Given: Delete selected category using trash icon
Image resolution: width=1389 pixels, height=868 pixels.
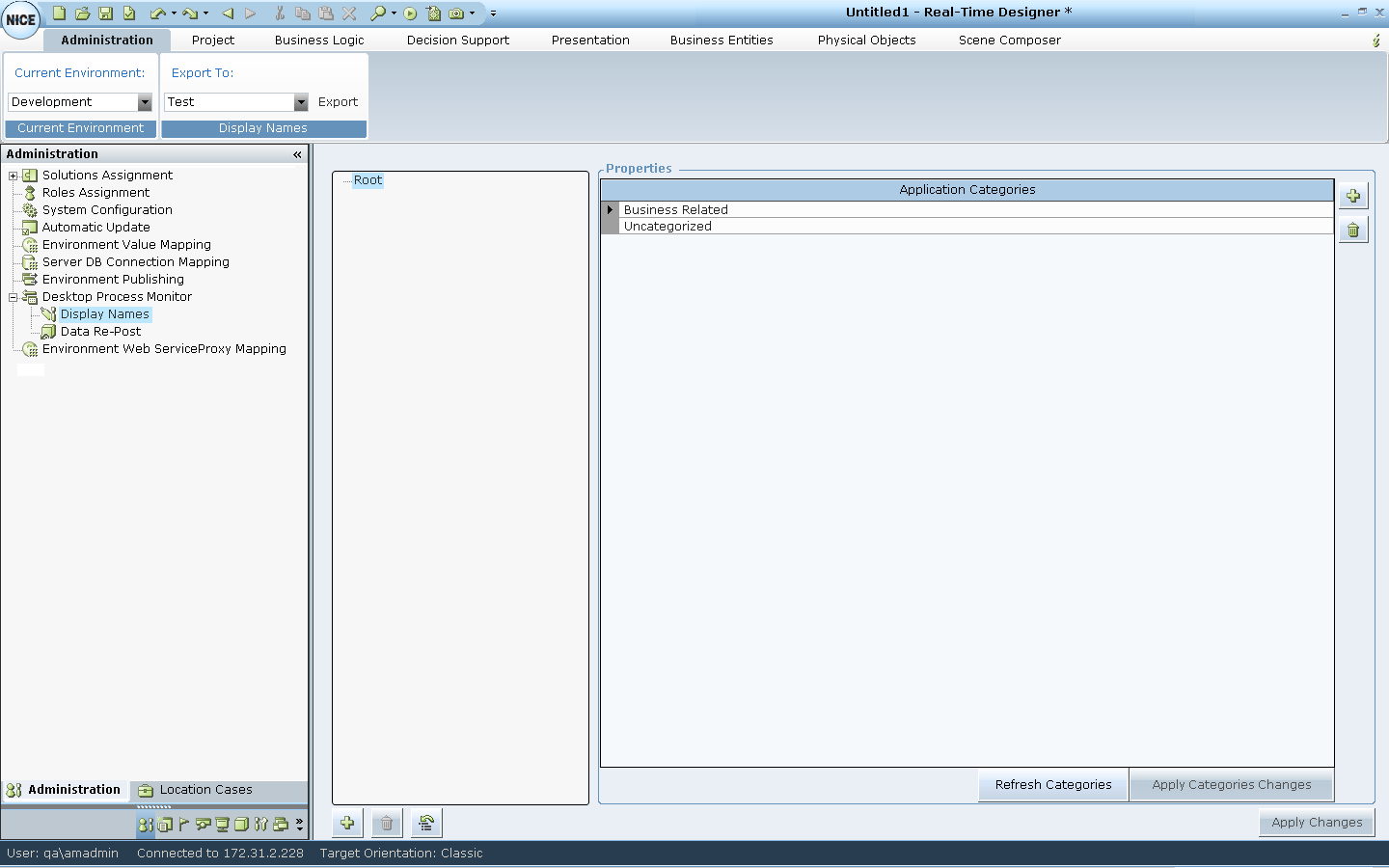Looking at the screenshot, I should [1353, 231].
